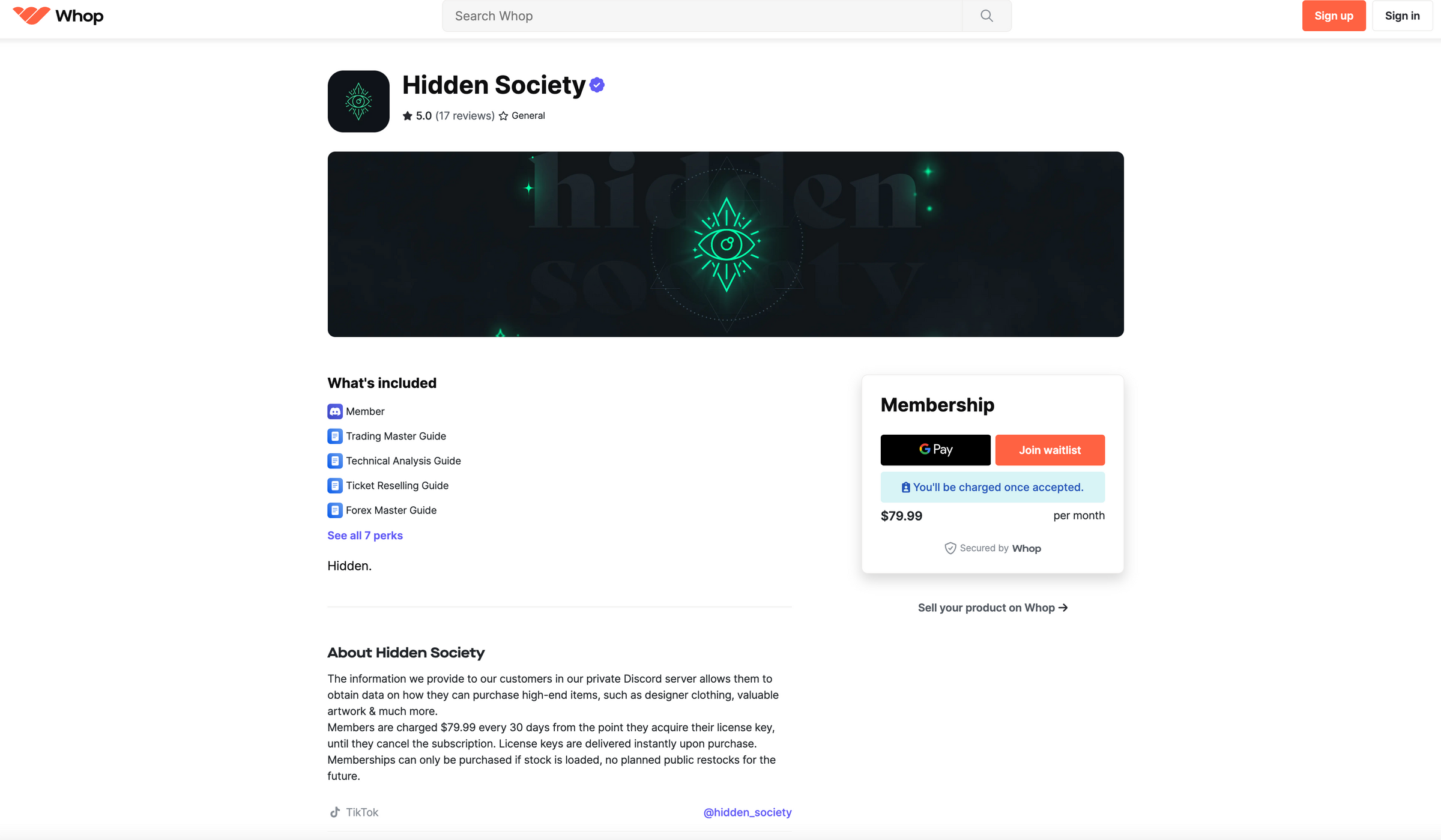The height and width of the screenshot is (840, 1441).
Task: Click the Google Pay button to purchase
Action: pos(934,449)
